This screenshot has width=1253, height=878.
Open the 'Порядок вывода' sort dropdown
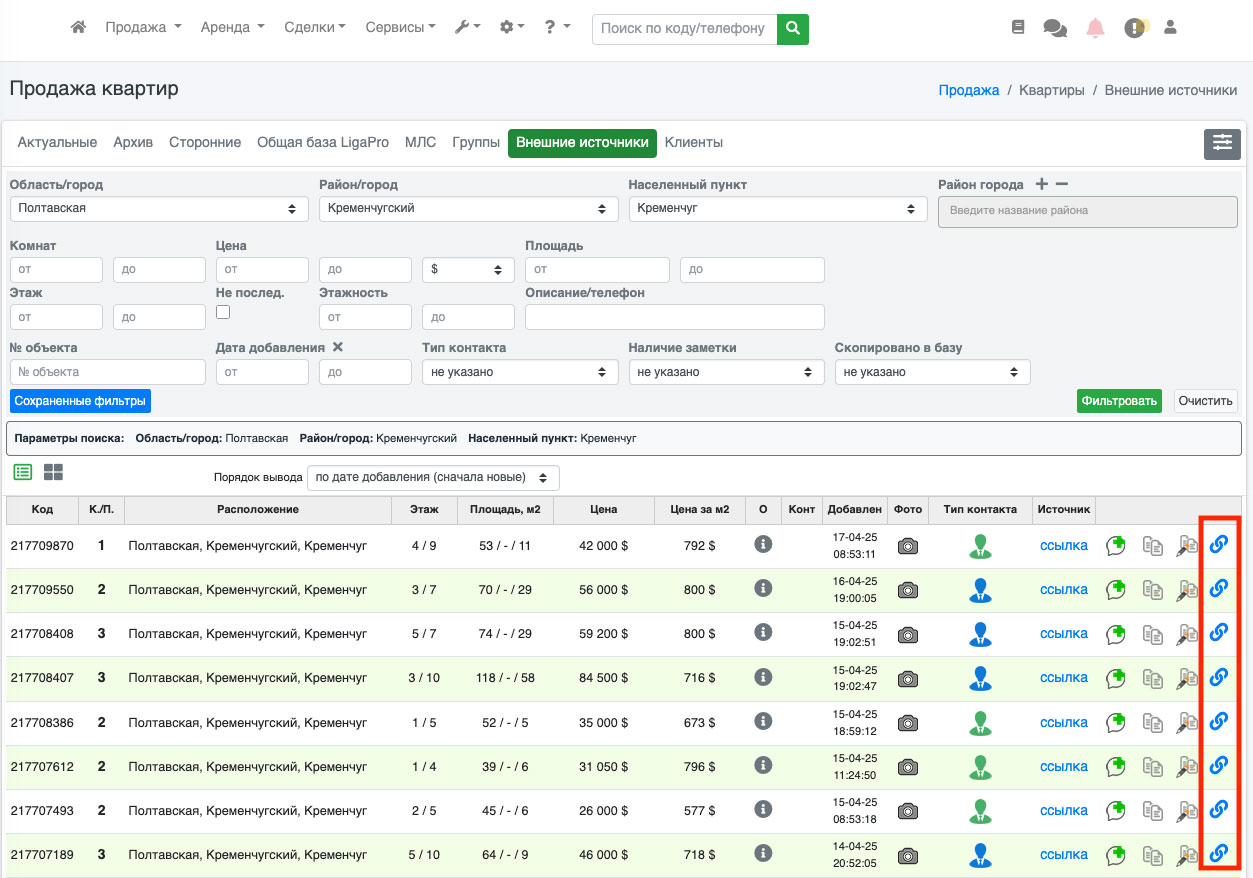(x=433, y=478)
